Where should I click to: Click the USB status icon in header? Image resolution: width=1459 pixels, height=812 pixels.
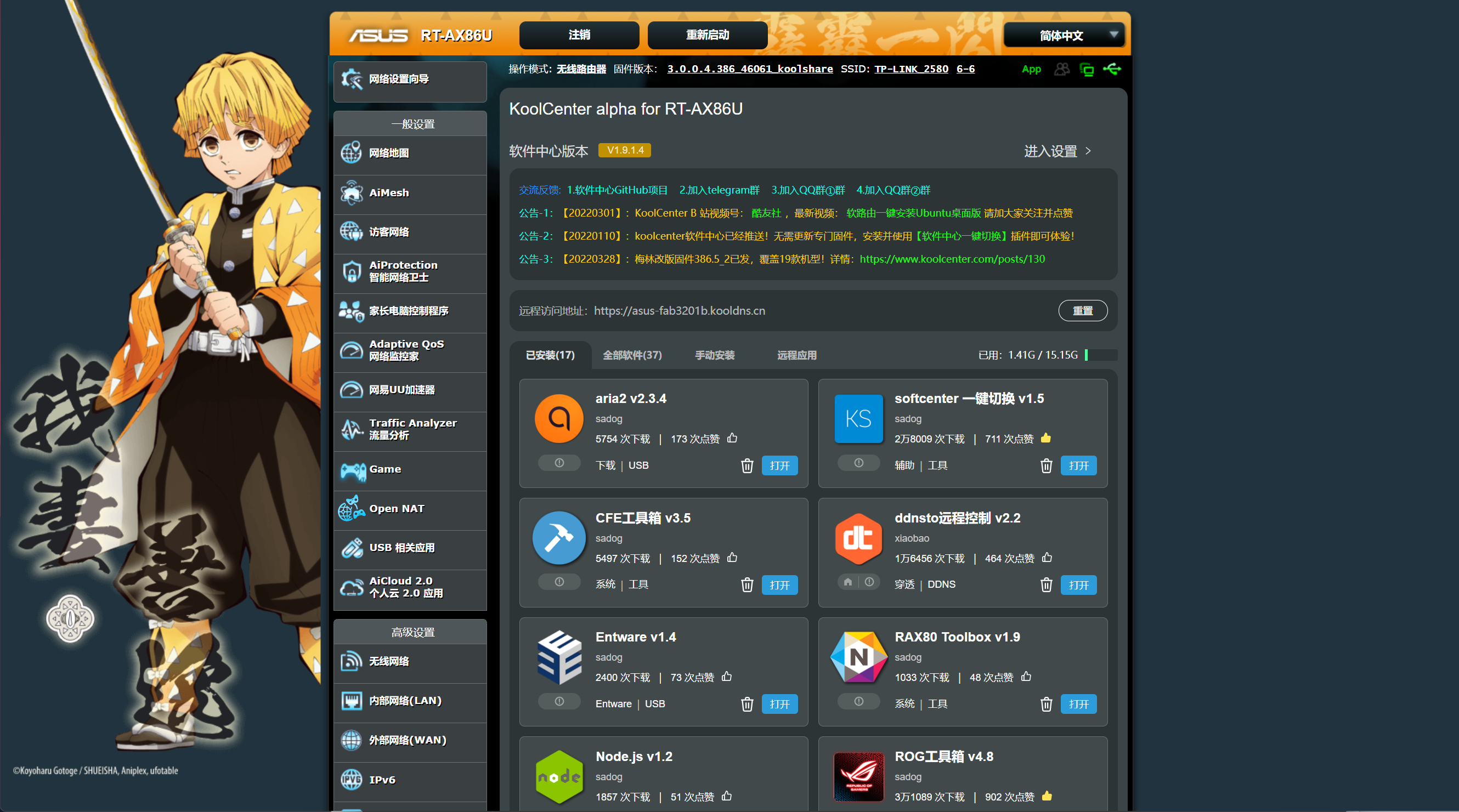coord(1111,69)
